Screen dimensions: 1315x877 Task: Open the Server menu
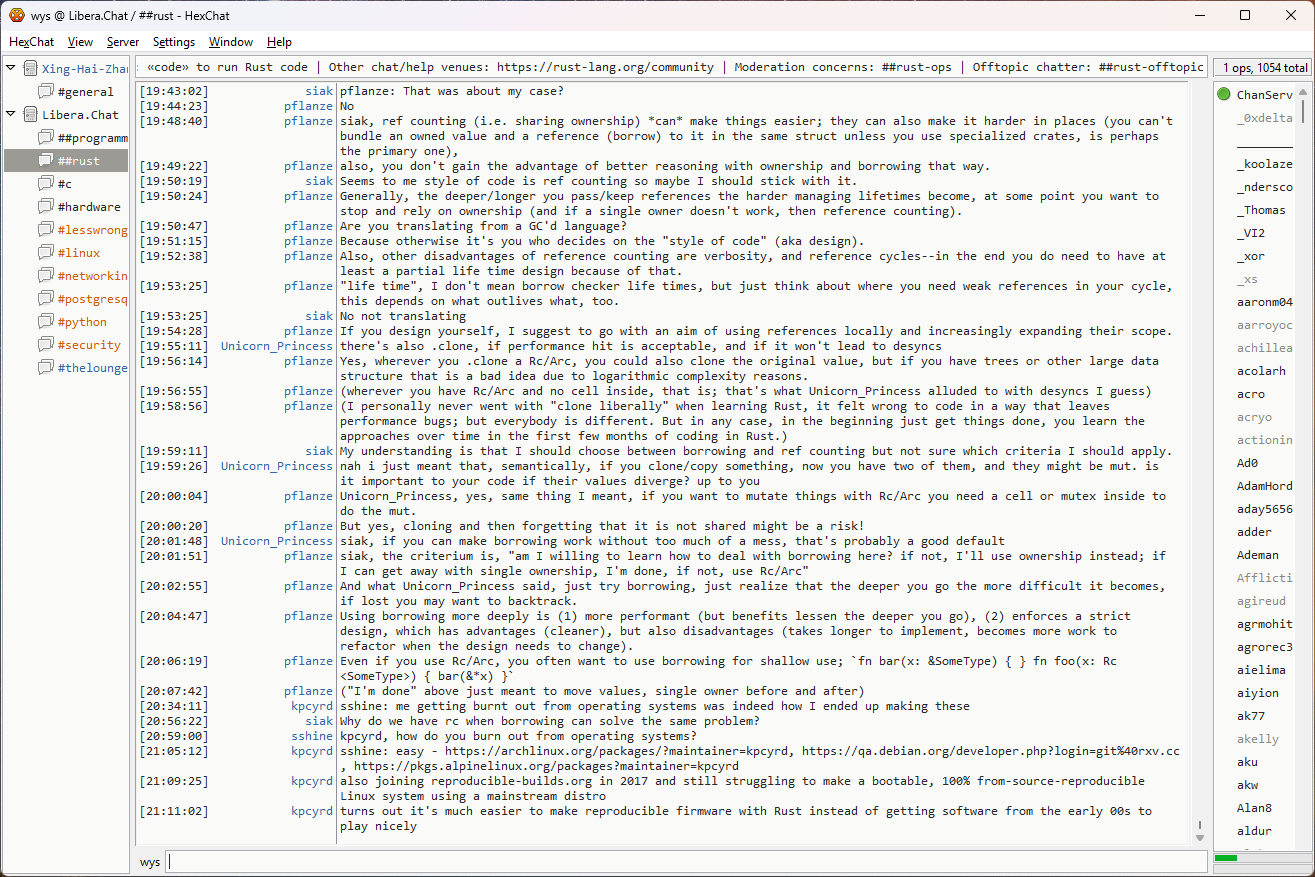point(123,42)
